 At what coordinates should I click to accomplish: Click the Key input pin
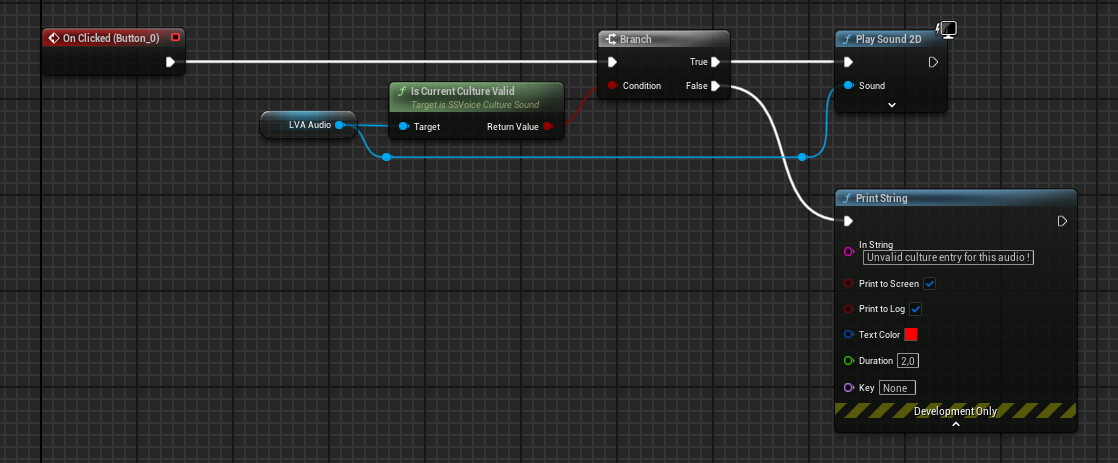click(x=848, y=388)
